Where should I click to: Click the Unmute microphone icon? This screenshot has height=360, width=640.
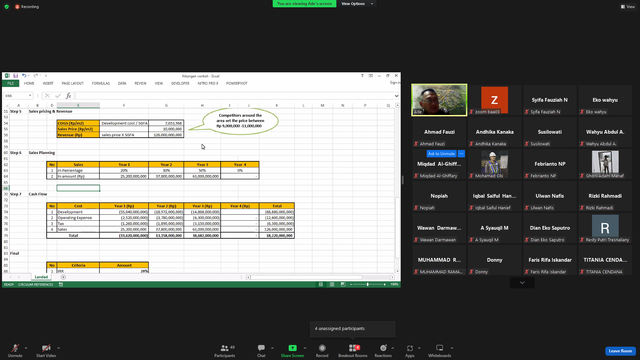[x=15, y=348]
